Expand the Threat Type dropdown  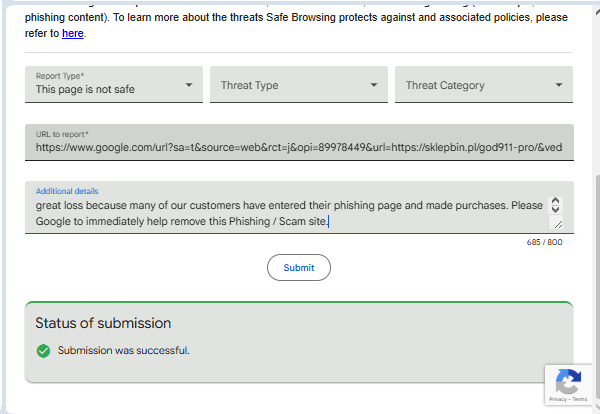click(298, 85)
